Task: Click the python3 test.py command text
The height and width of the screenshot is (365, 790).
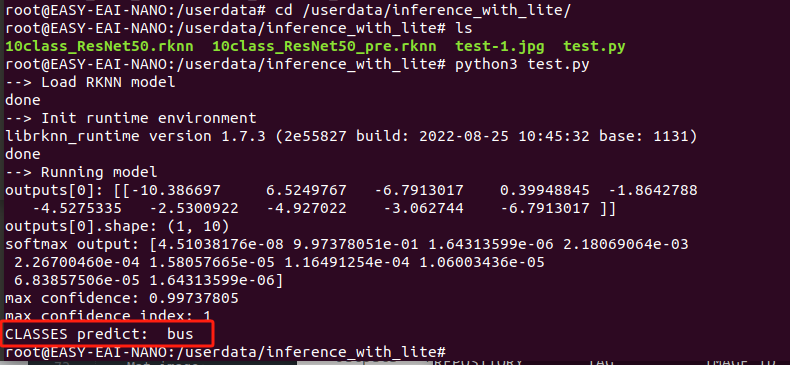Action: pos(522,65)
